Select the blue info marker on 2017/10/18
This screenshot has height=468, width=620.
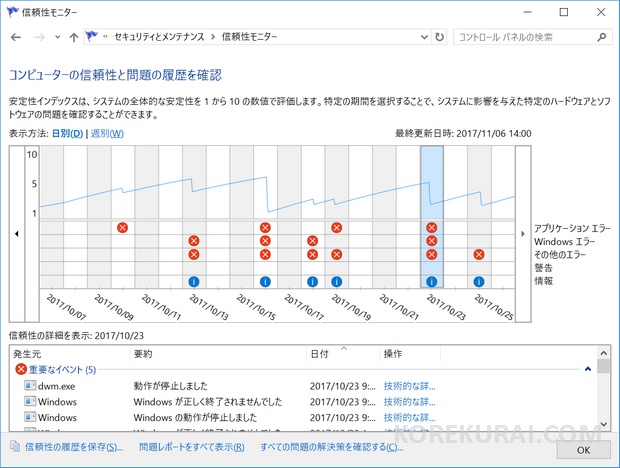click(312, 282)
